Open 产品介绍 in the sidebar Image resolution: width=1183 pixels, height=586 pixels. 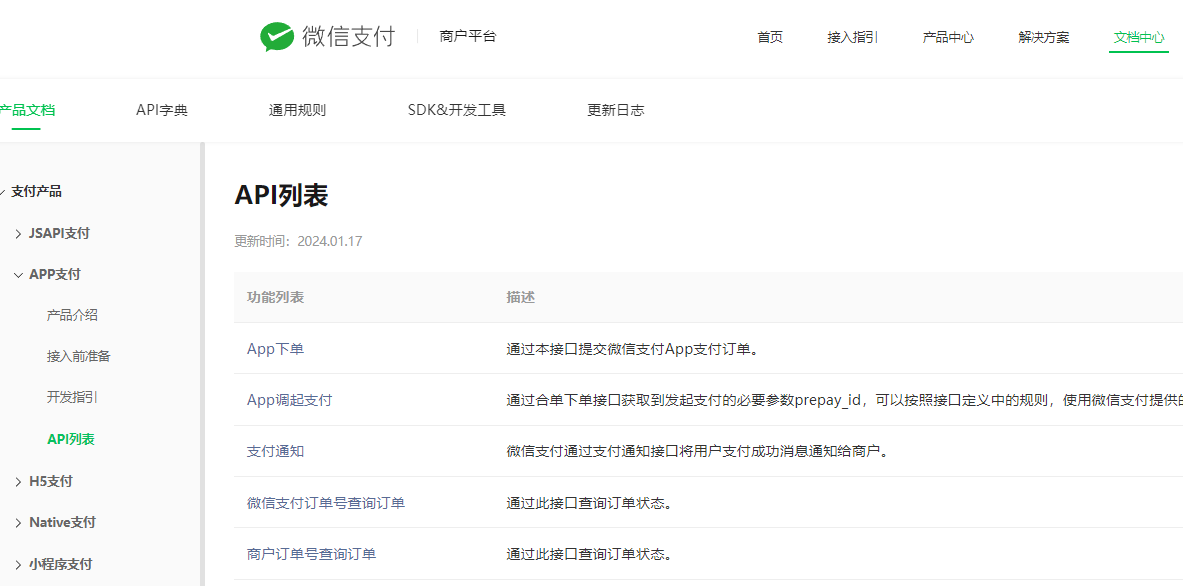click(72, 315)
